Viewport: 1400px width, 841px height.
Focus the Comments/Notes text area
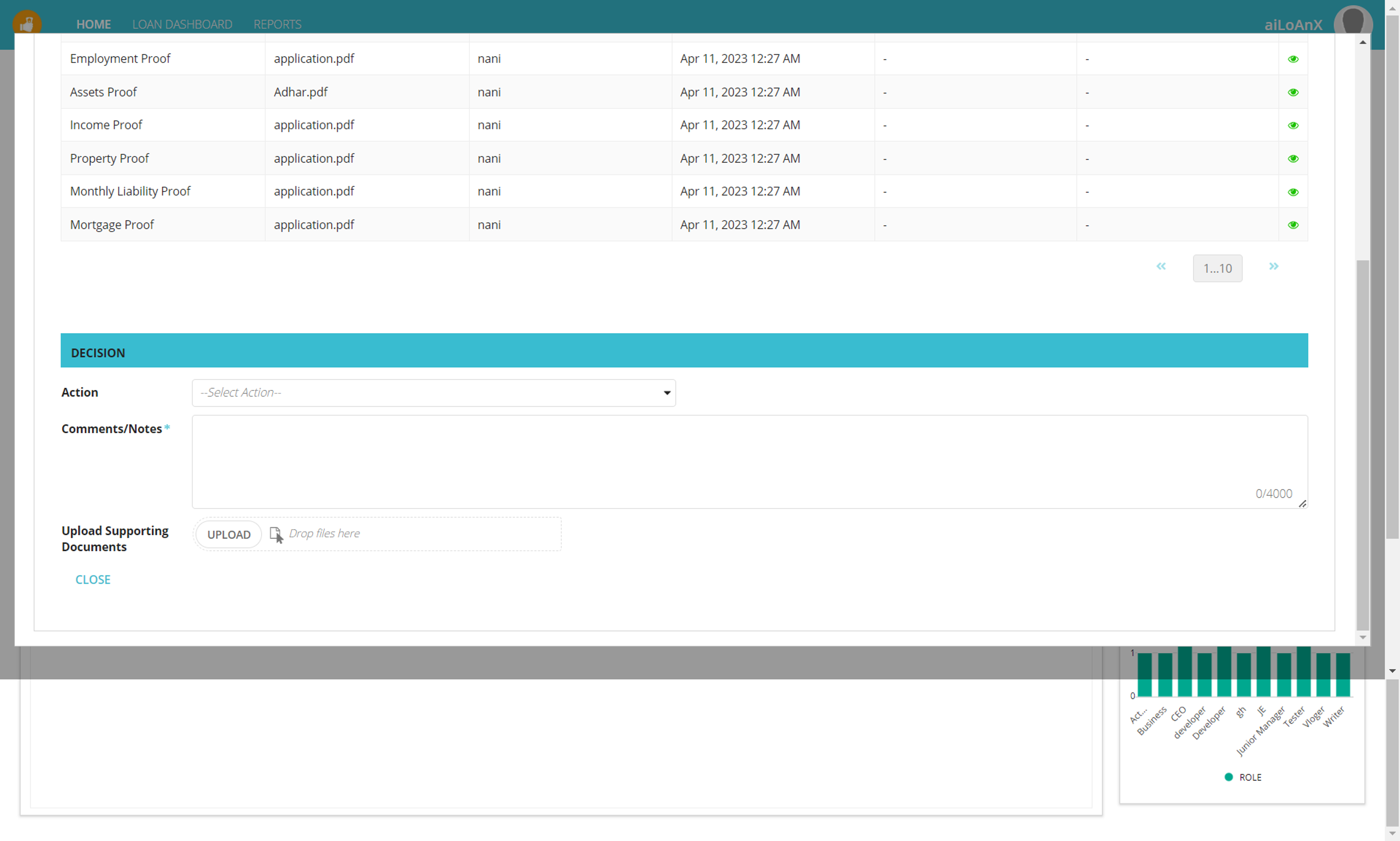point(750,462)
